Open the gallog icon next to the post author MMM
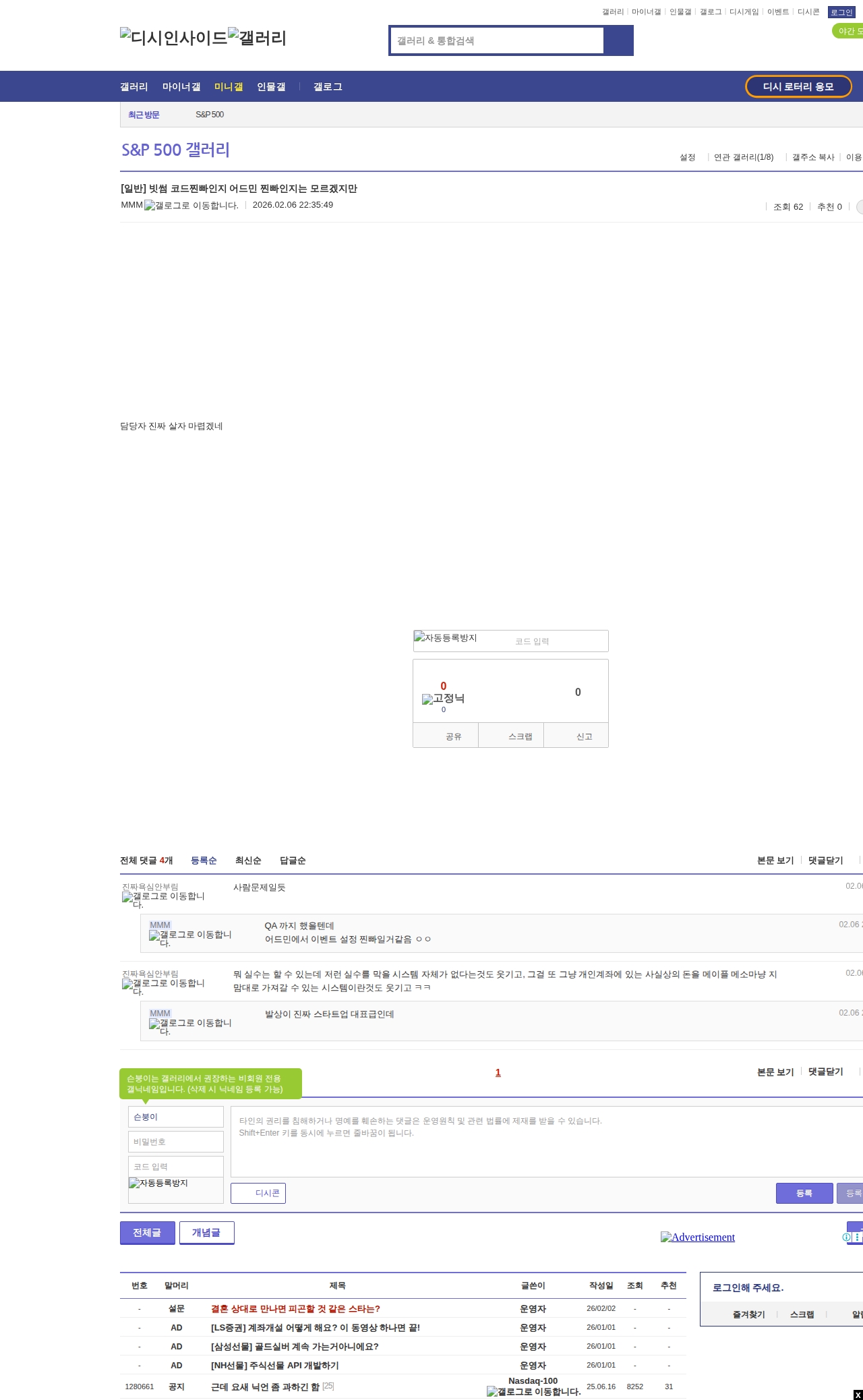The width and height of the screenshot is (863, 1400). (x=191, y=205)
